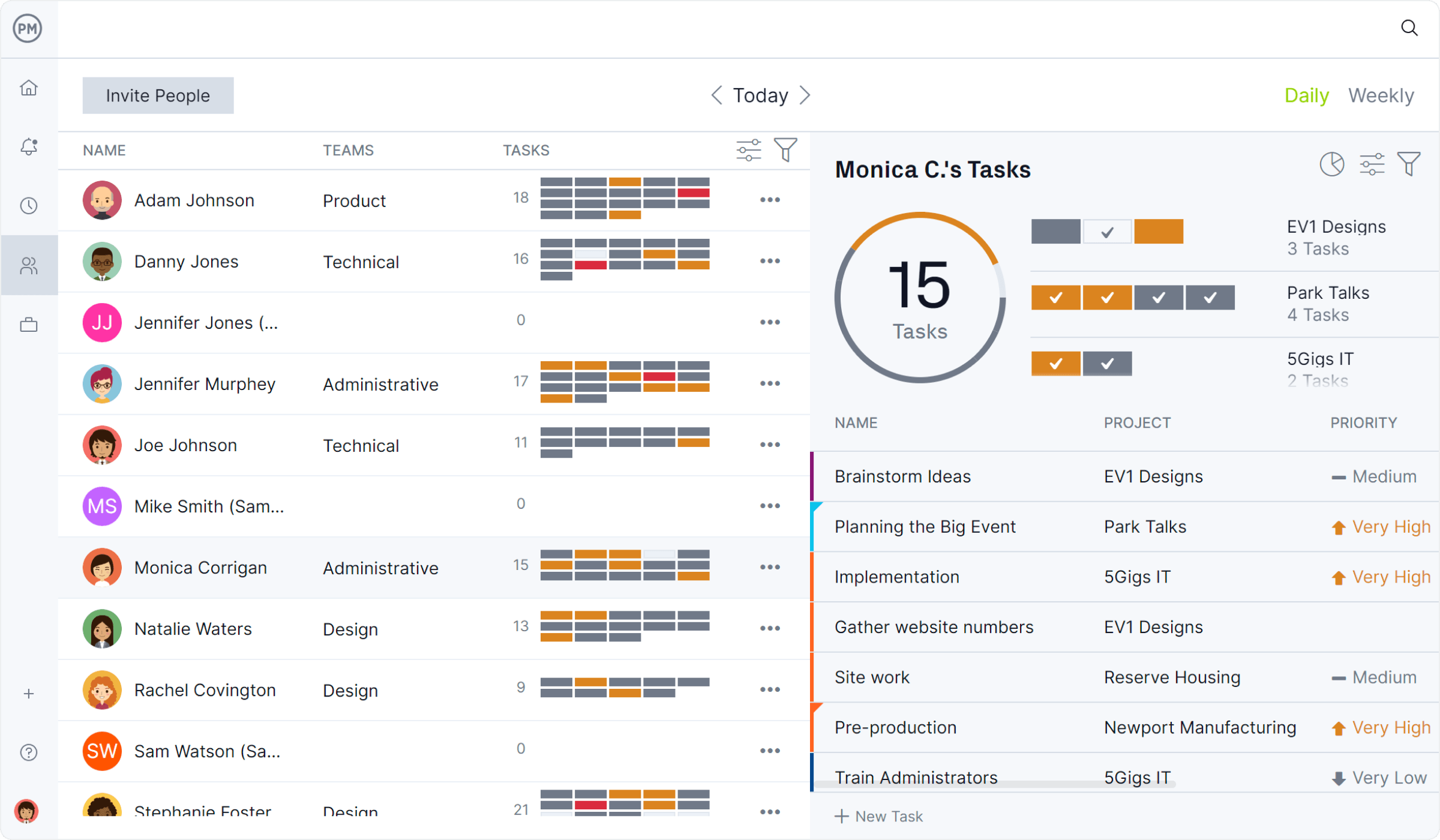The height and width of the screenshot is (840, 1440).
Task: Click the help question mark icon
Action: point(29,752)
